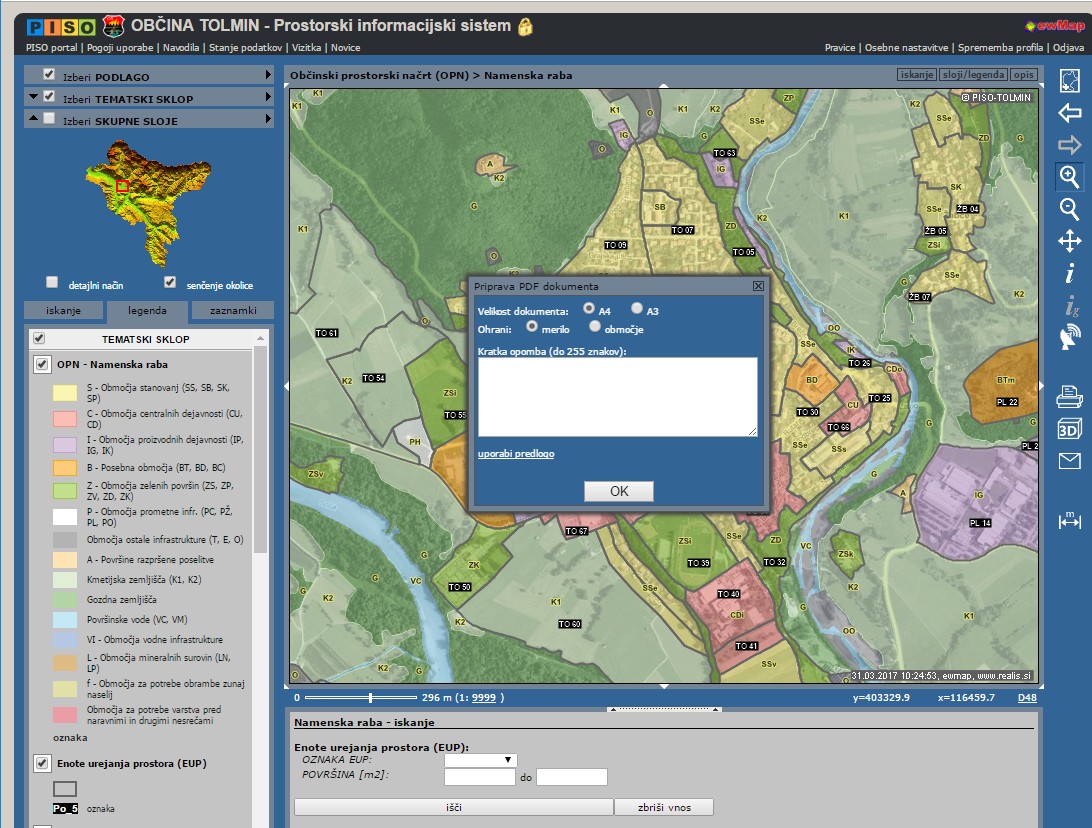
Task: Click the uporabi predlogo link
Action: [x=515, y=454]
